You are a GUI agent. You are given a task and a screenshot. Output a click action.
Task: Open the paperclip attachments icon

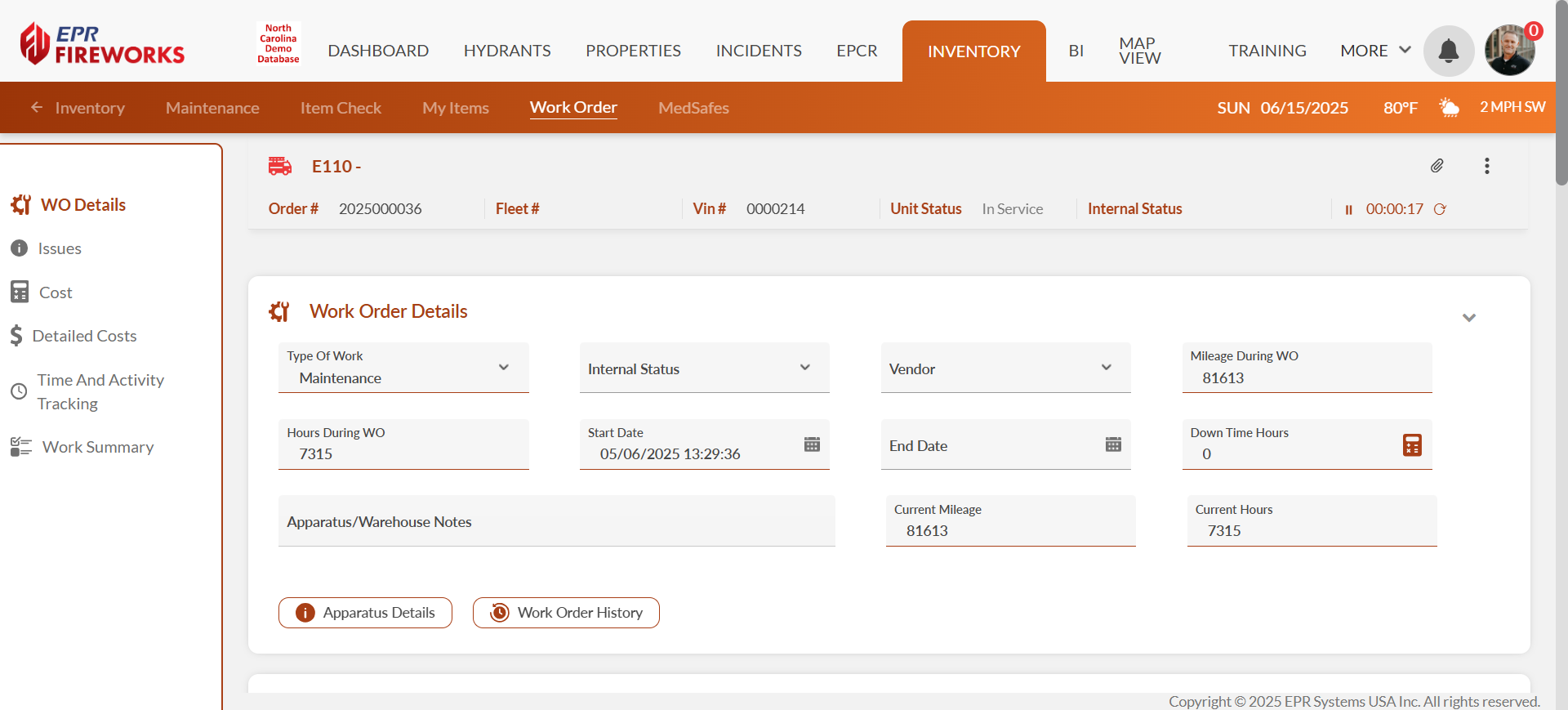1437,166
